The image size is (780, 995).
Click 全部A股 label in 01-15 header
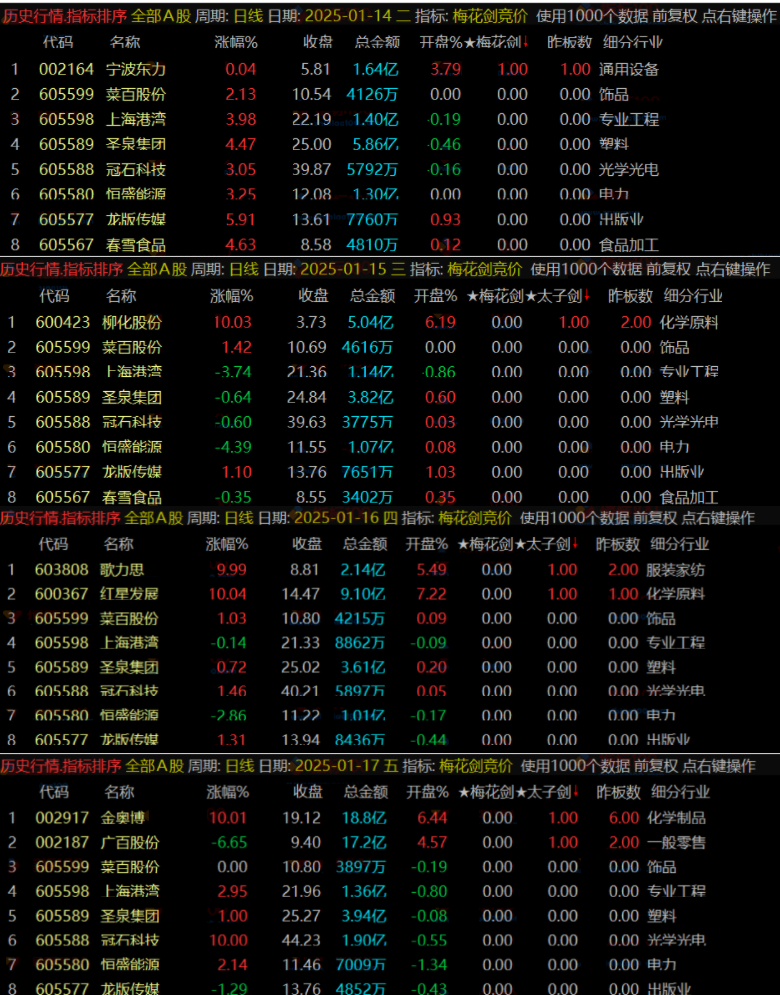point(157,269)
